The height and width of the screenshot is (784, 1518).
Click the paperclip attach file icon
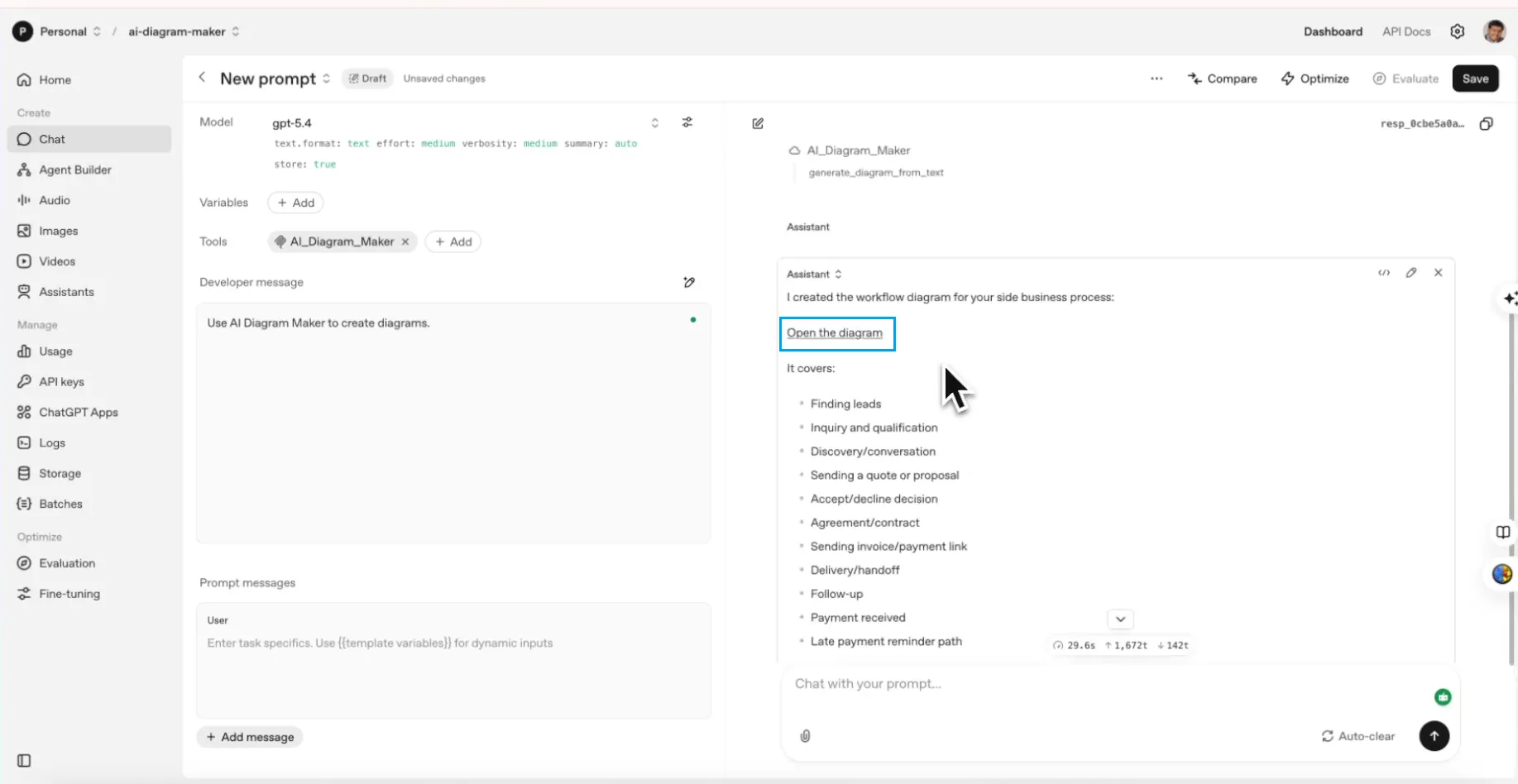(x=805, y=735)
